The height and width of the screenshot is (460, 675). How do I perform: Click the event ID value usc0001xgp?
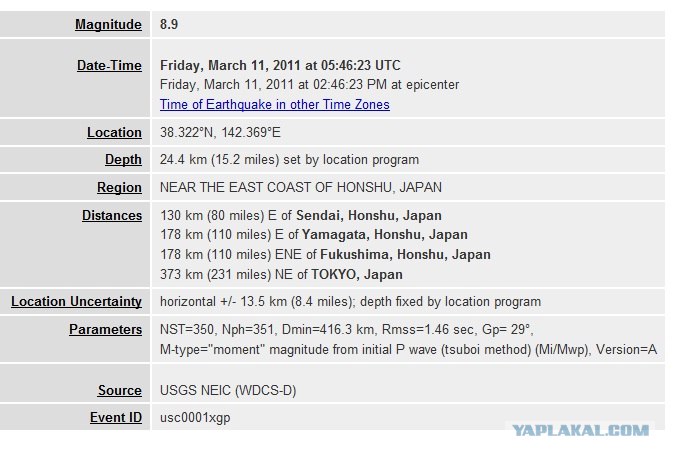coord(195,418)
